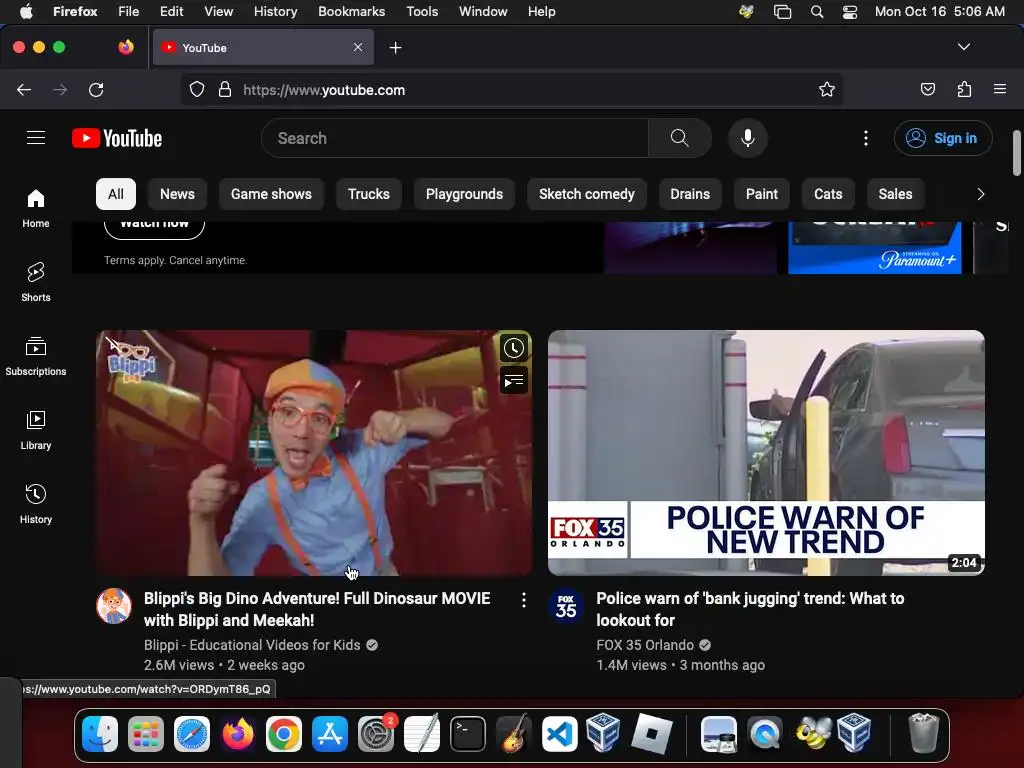Open the Bookmarks menu
The image size is (1024, 768).
tap(351, 11)
